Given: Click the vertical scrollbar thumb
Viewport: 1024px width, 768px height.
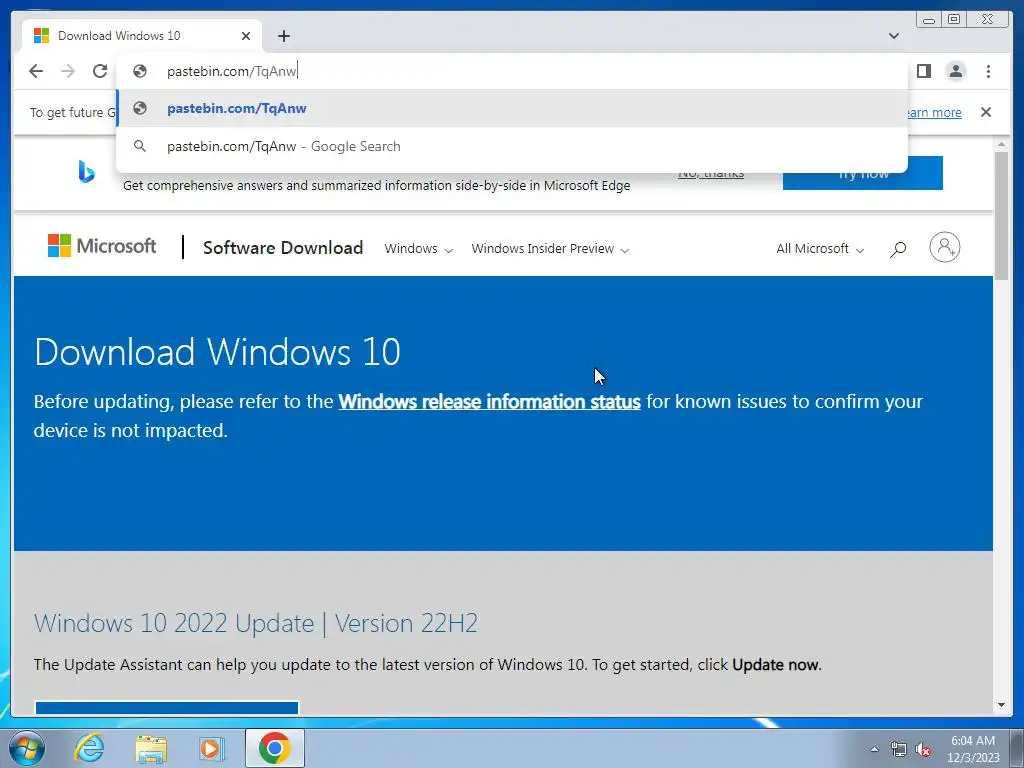Looking at the screenshot, I should (1001, 216).
